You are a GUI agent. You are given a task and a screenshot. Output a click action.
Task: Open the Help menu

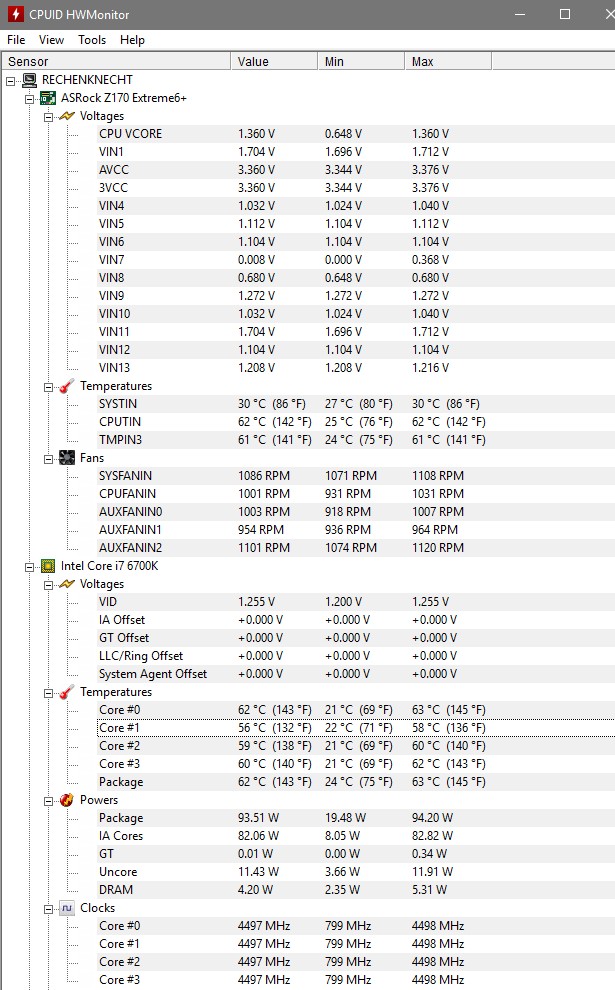point(133,40)
